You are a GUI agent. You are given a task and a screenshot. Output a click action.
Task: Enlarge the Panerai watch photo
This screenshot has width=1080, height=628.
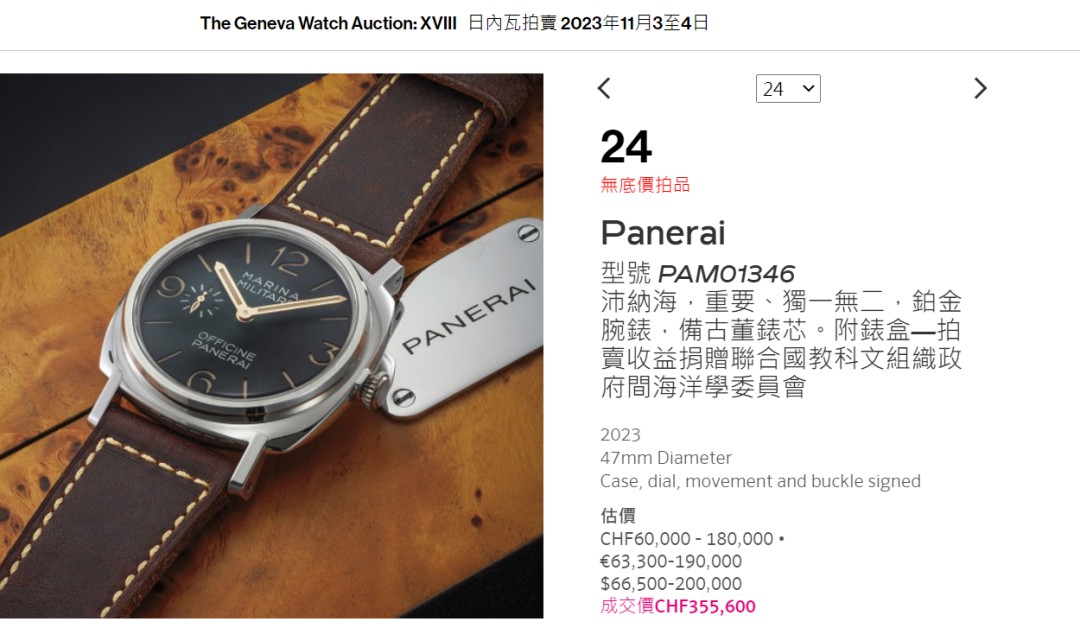click(271, 346)
